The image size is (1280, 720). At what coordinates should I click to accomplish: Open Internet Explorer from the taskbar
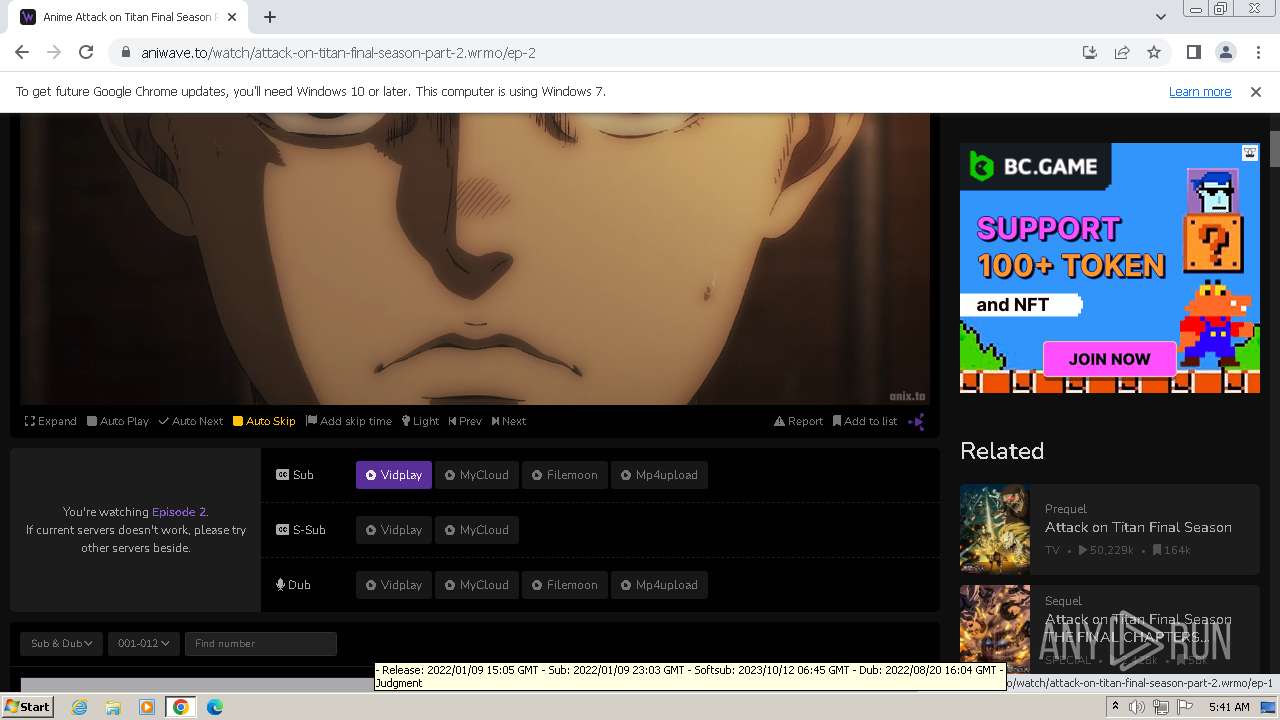[79, 707]
